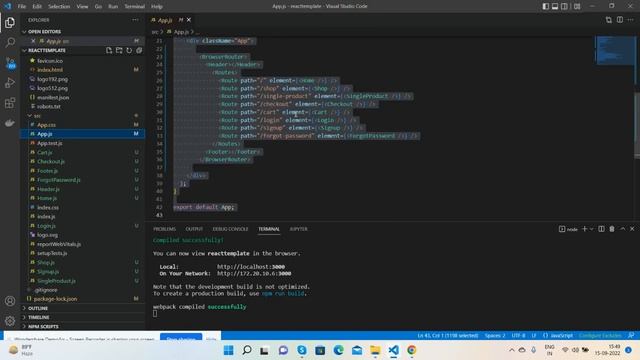Open the Customize Layout icon
This screenshot has width=640, height=360.
tap(577, 6)
